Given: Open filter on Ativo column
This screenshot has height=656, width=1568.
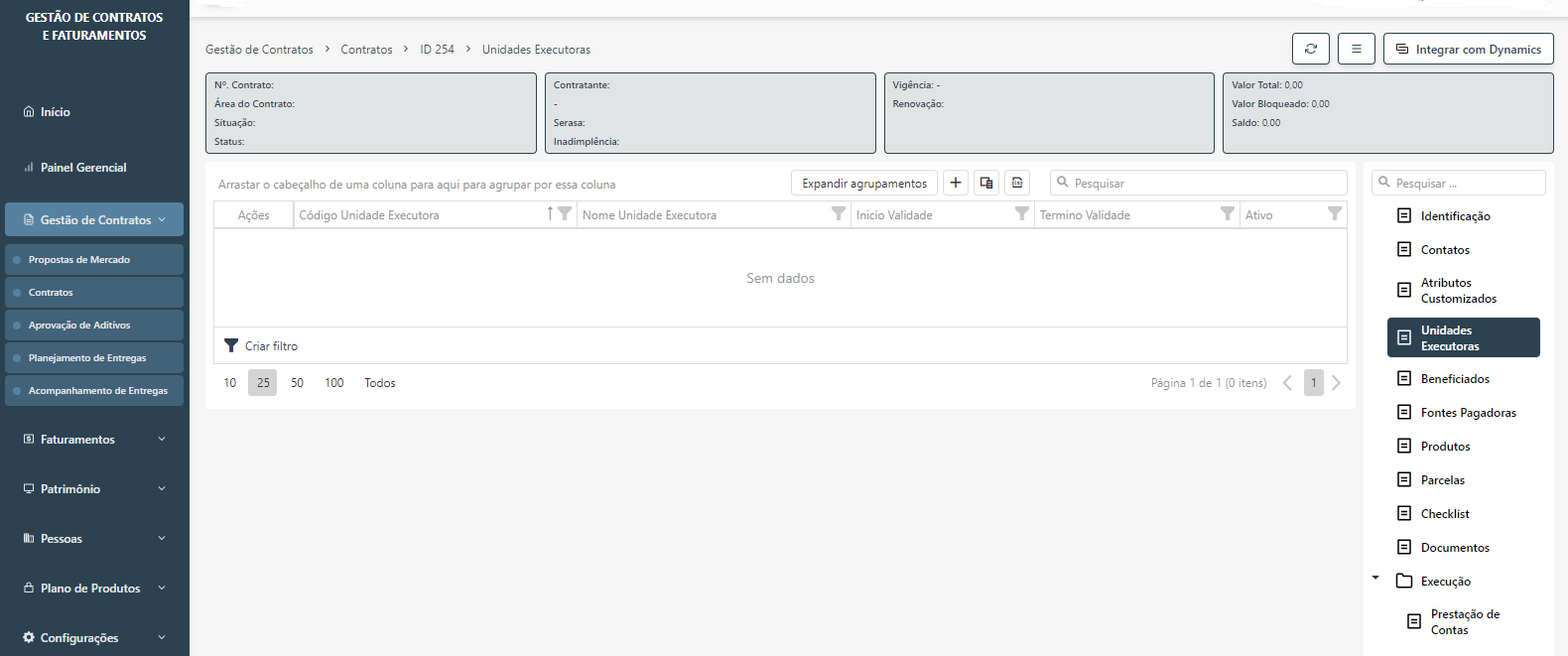Looking at the screenshot, I should 1334,214.
